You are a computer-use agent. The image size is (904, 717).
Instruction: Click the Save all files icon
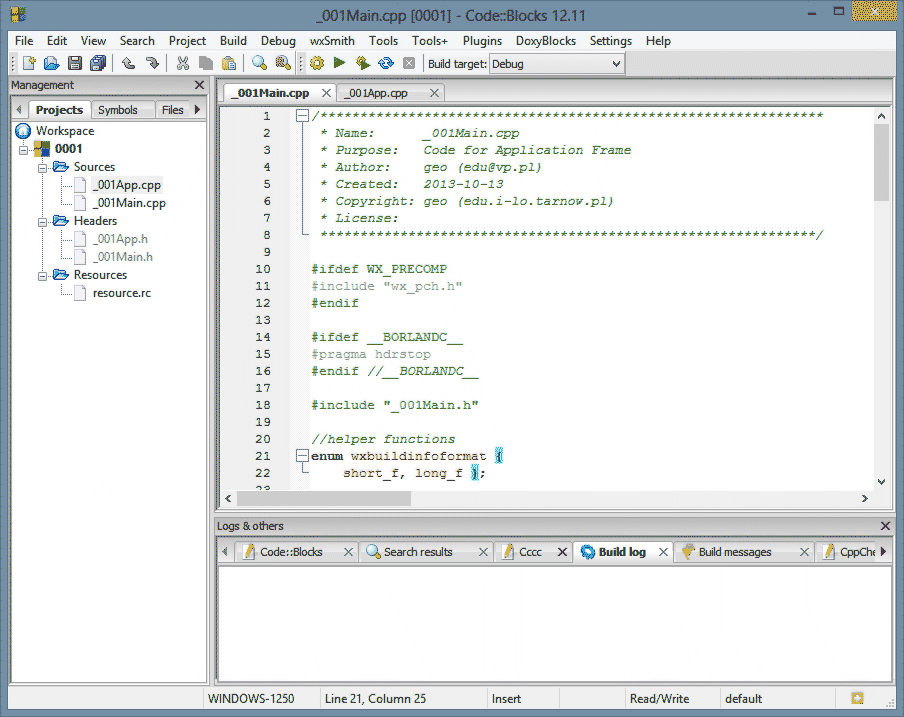[x=98, y=63]
